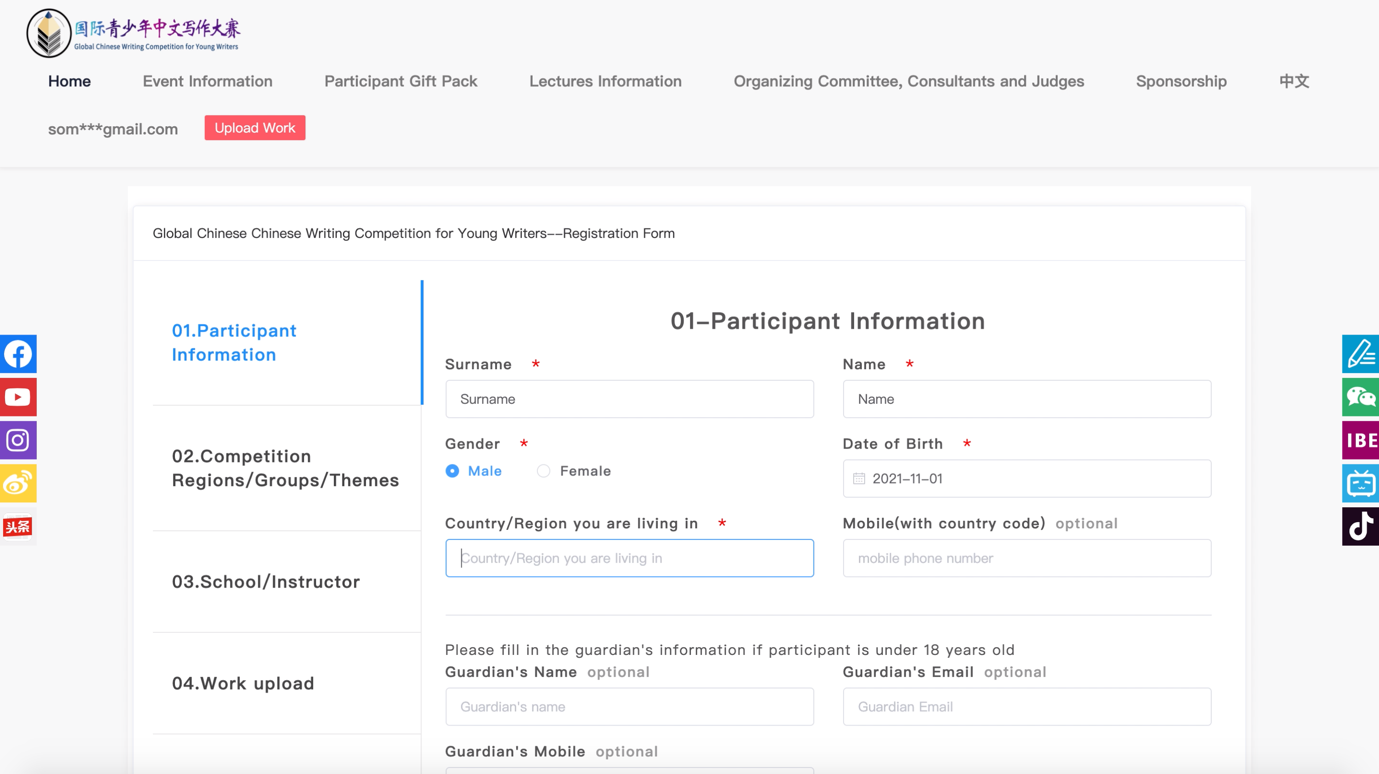
Task: Open the Instagram sidebar icon
Action: coord(18,440)
